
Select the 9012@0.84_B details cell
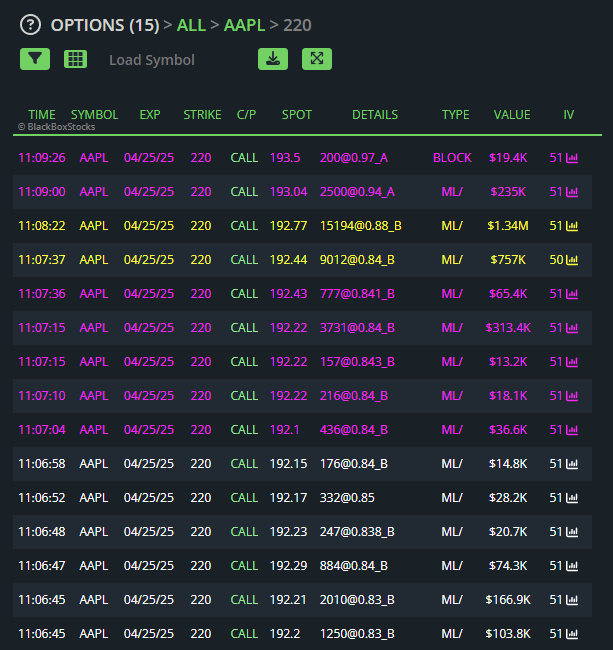click(x=357, y=260)
